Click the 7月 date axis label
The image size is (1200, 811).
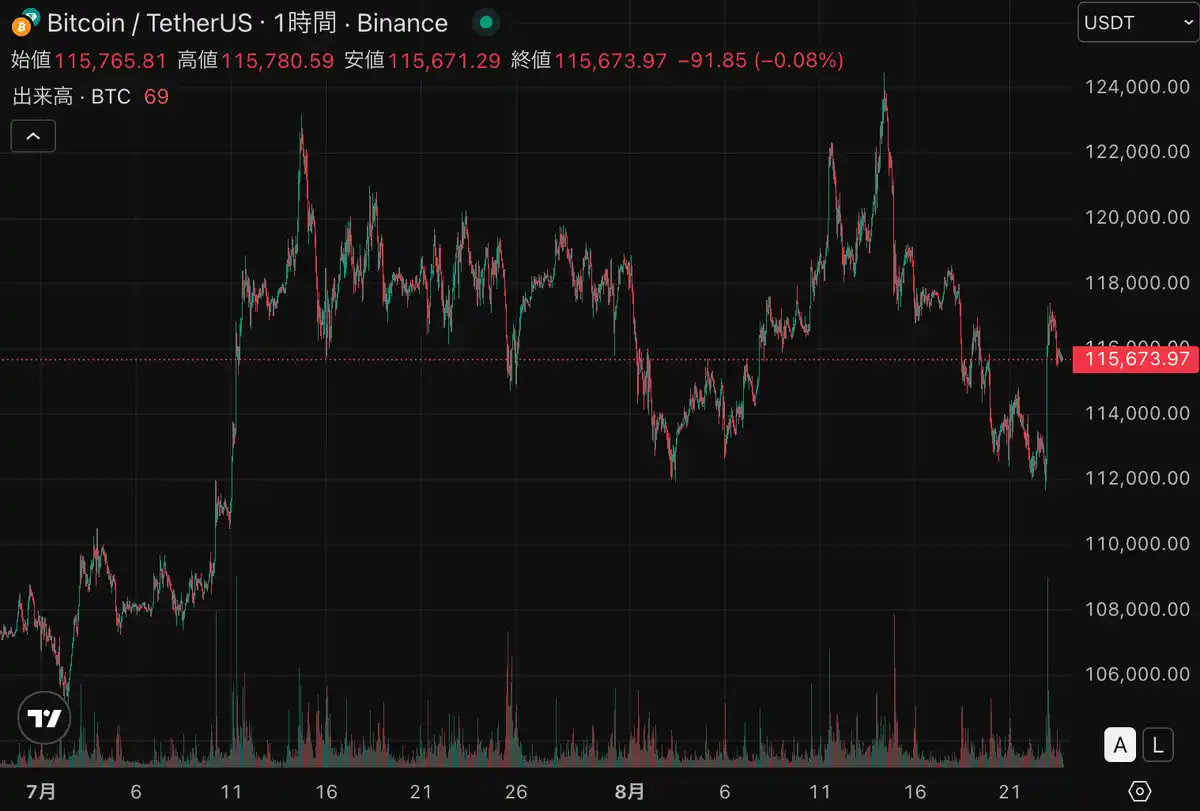(41, 791)
